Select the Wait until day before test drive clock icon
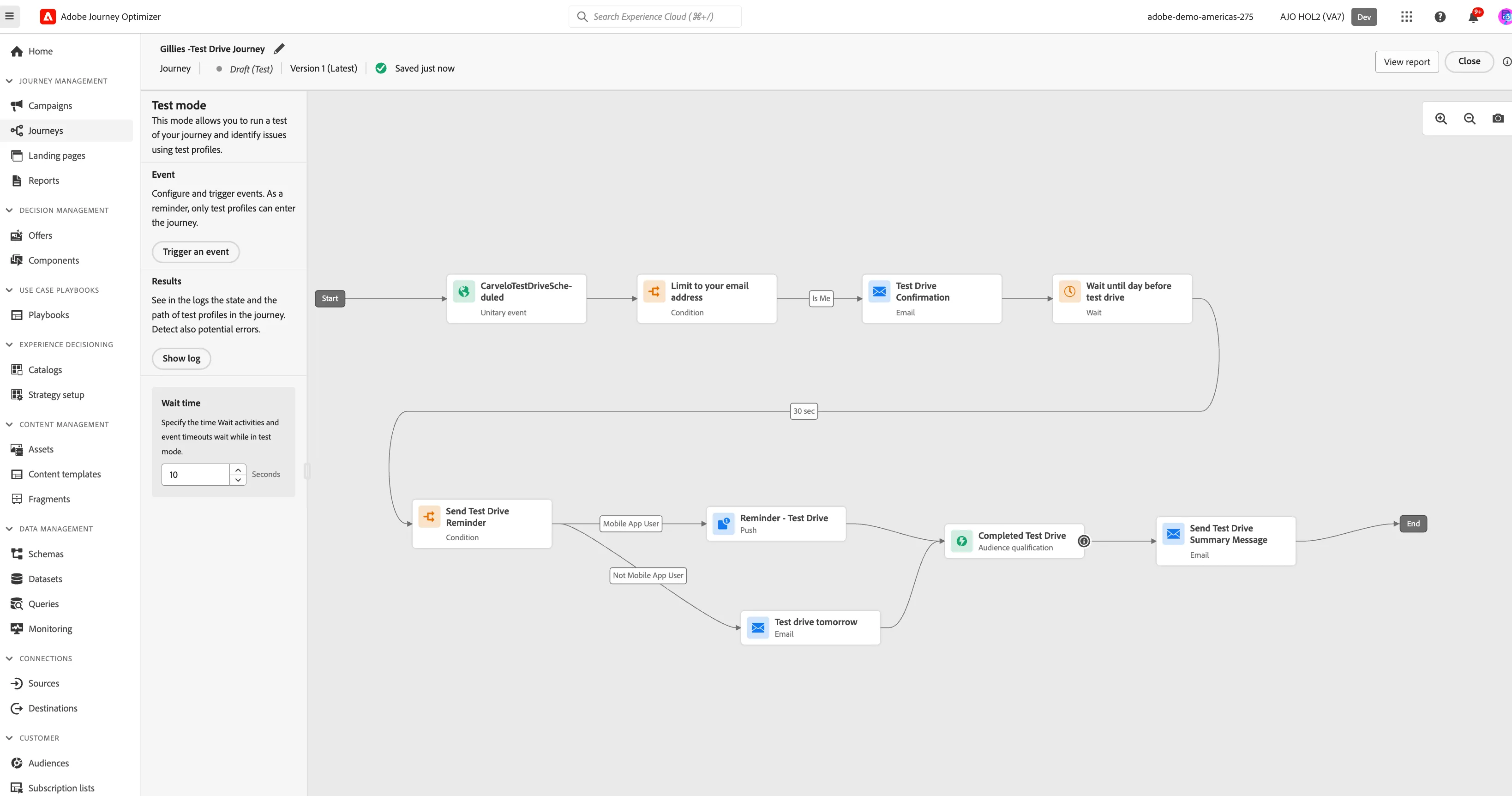The image size is (1512, 796). pyautogui.click(x=1069, y=291)
